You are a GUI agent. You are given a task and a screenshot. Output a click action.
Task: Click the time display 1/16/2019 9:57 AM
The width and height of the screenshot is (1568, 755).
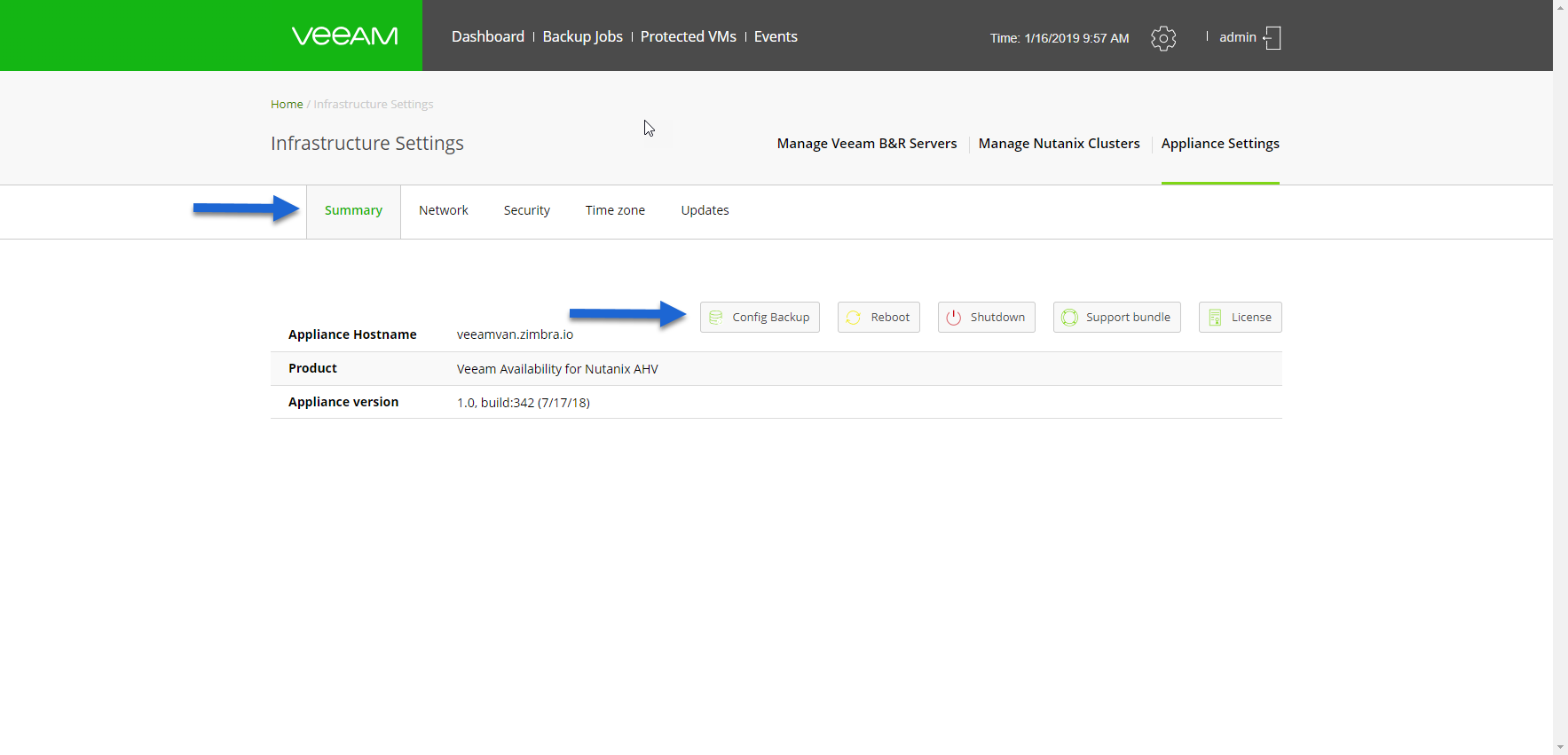(1076, 38)
